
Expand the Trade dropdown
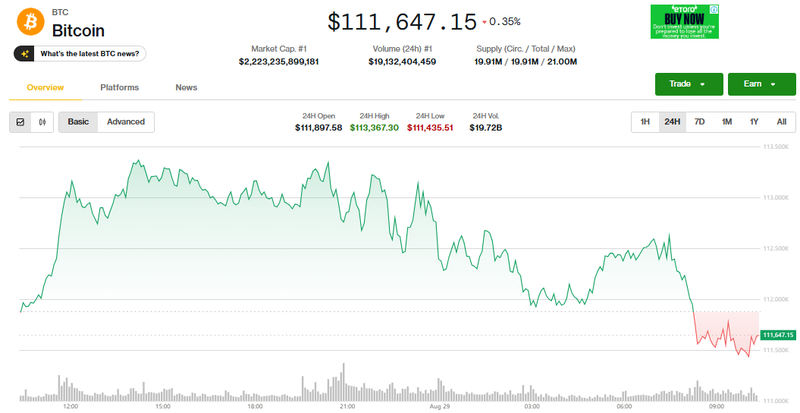(x=688, y=84)
